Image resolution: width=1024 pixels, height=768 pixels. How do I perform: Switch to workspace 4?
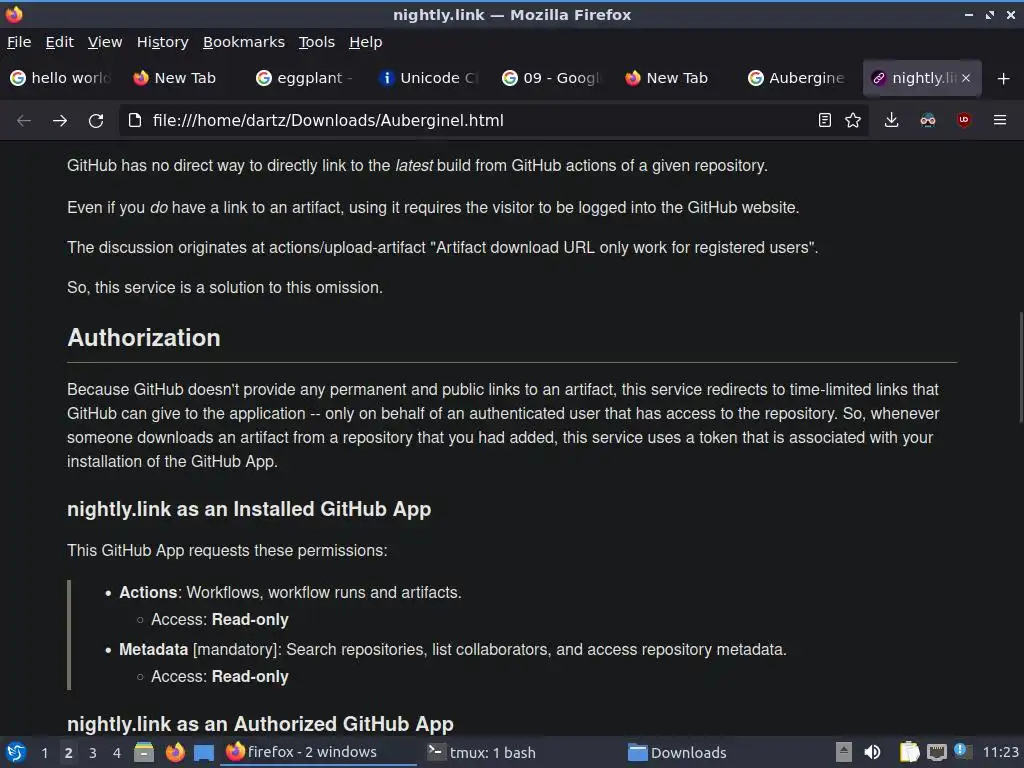point(117,753)
